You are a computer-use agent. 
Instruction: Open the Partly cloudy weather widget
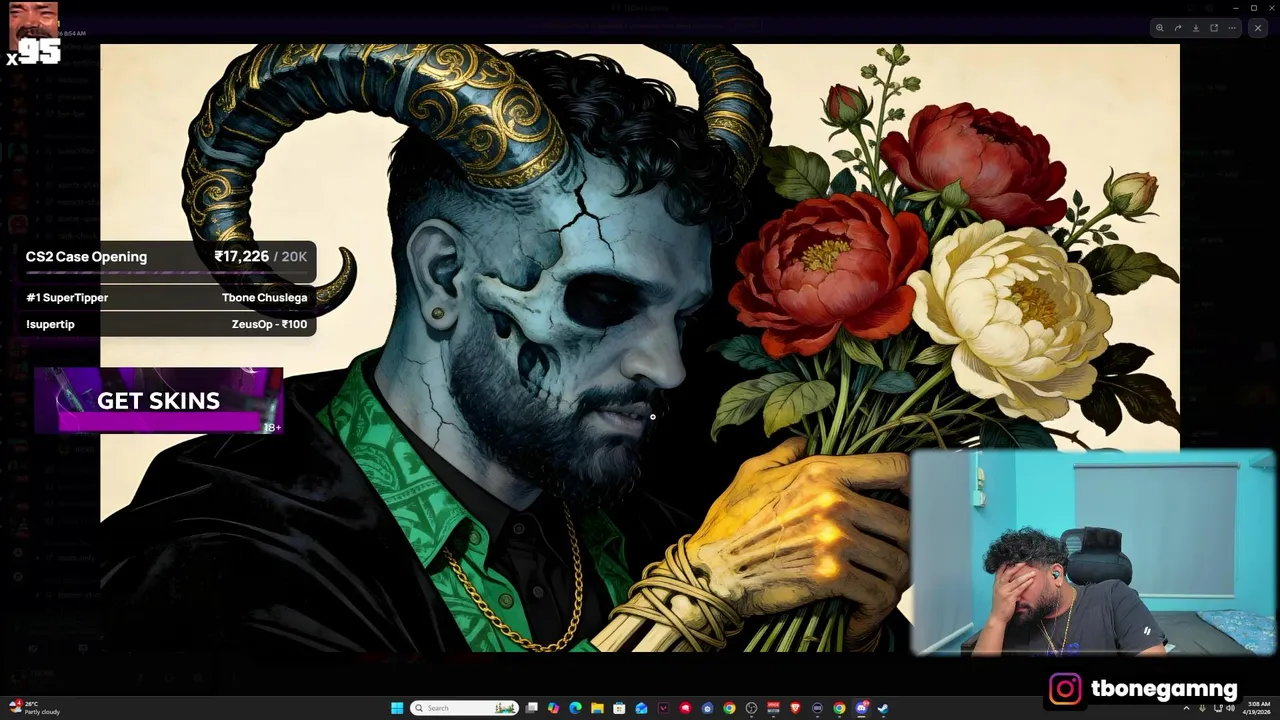click(35, 708)
